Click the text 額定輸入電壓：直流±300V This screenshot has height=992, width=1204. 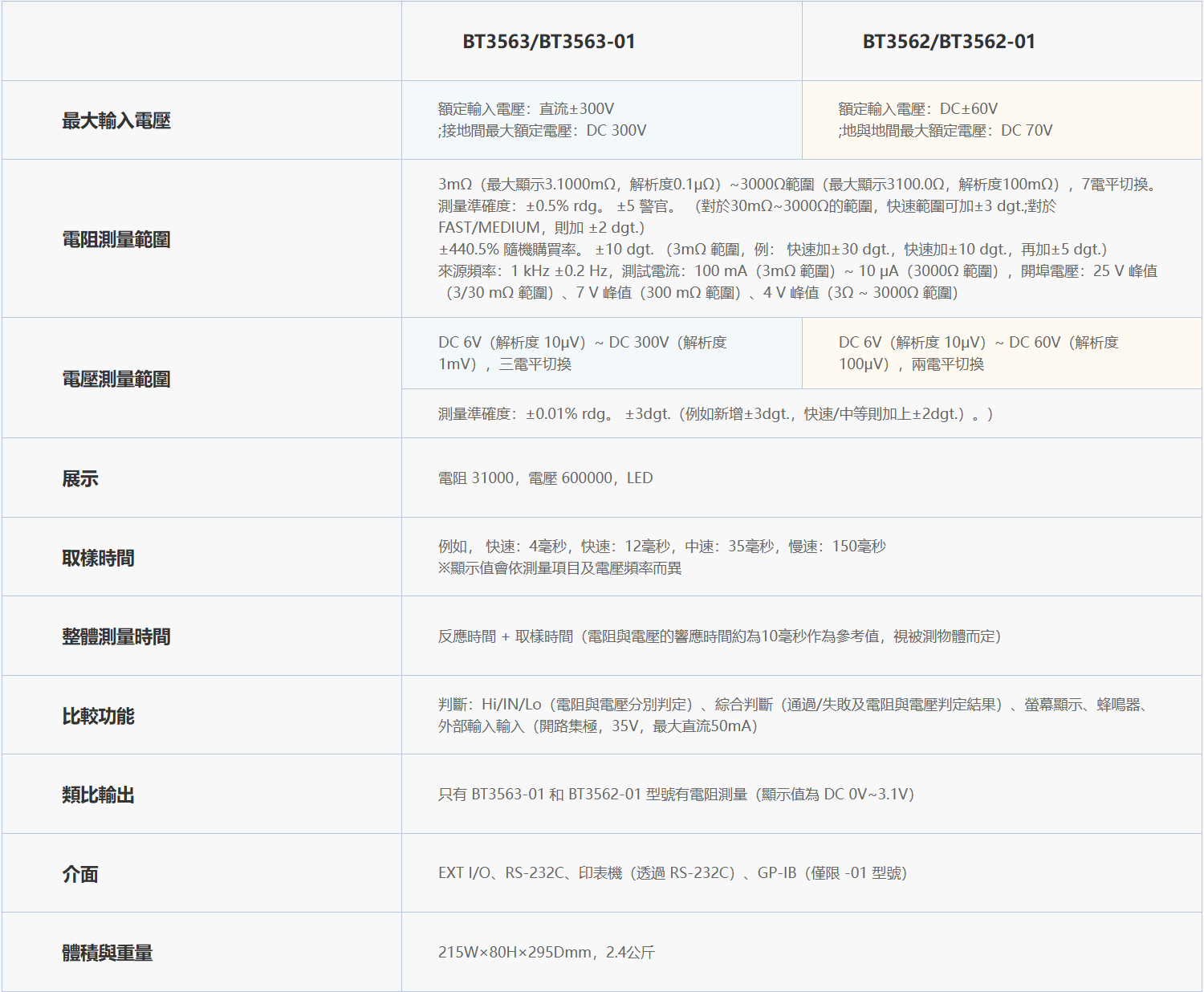click(x=527, y=108)
